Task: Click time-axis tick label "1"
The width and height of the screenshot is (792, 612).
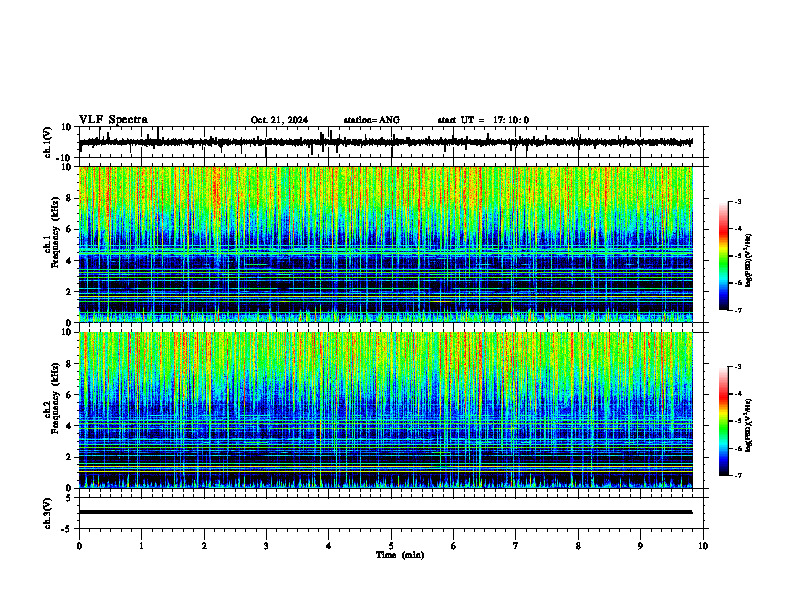Action: pyautogui.click(x=141, y=546)
